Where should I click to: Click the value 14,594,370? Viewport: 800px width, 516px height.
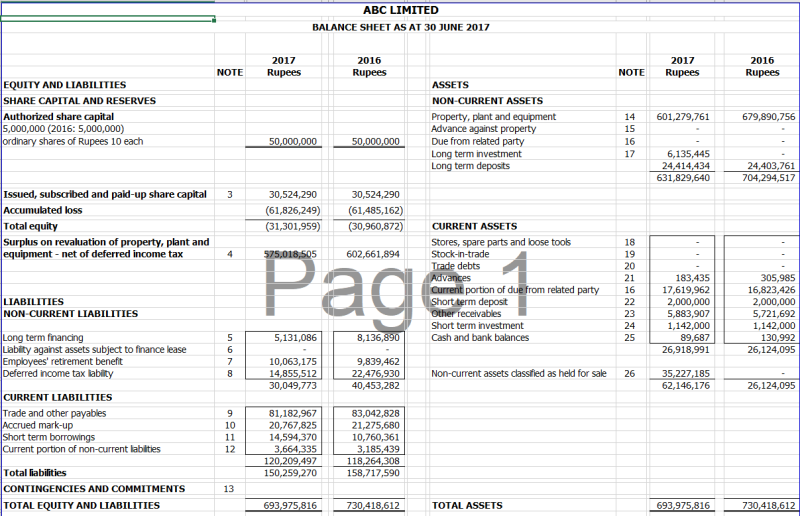point(292,437)
